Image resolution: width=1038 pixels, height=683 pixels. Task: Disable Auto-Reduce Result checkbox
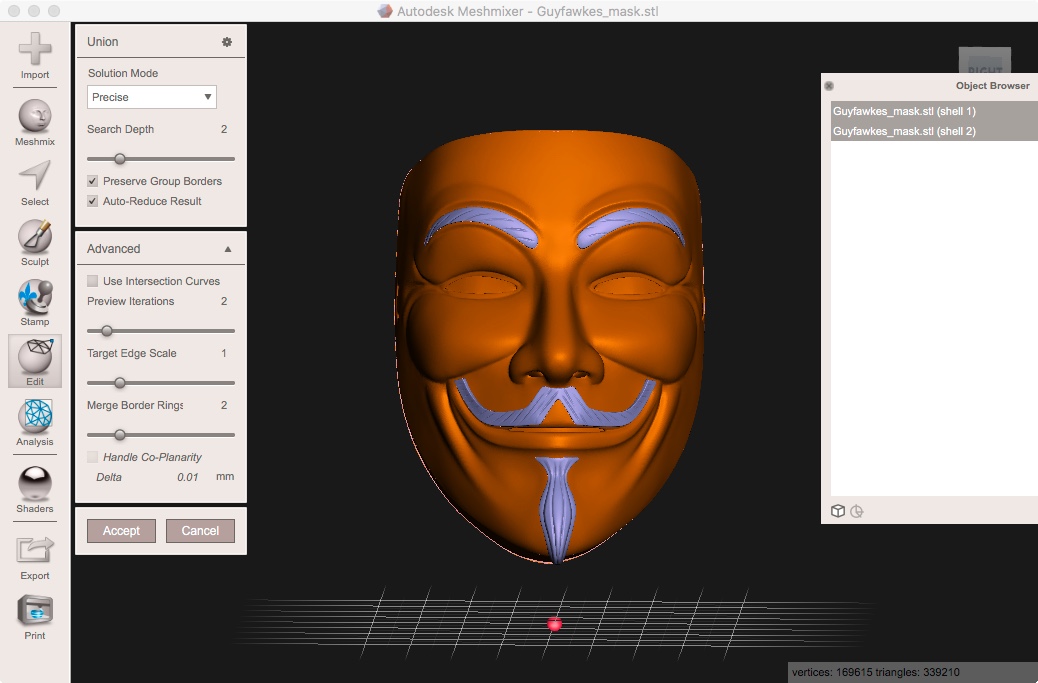click(x=93, y=201)
